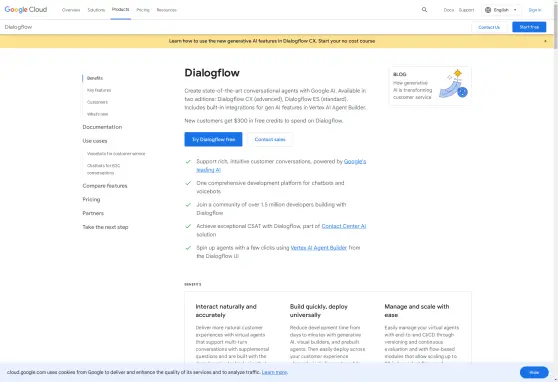558x382 pixels.
Task: Open the English language dropdown
Action: pyautogui.click(x=501, y=10)
